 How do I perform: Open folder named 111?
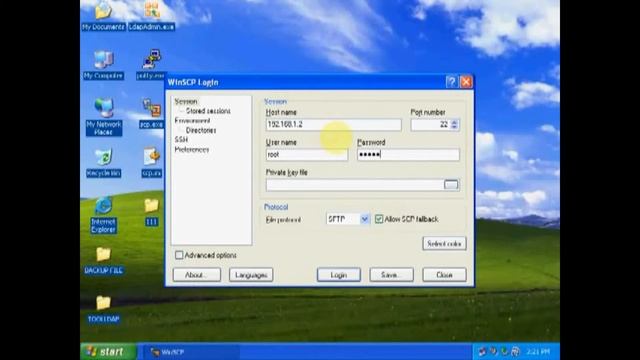pyautogui.click(x=151, y=212)
